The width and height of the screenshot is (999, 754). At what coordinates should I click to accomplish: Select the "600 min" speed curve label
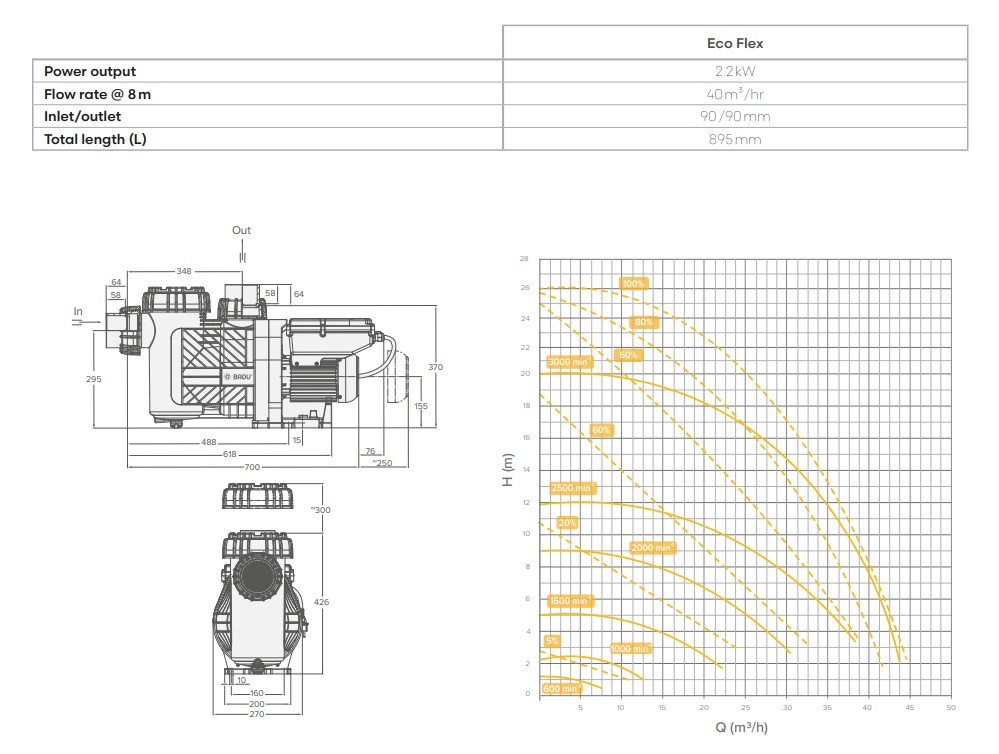pos(561,689)
